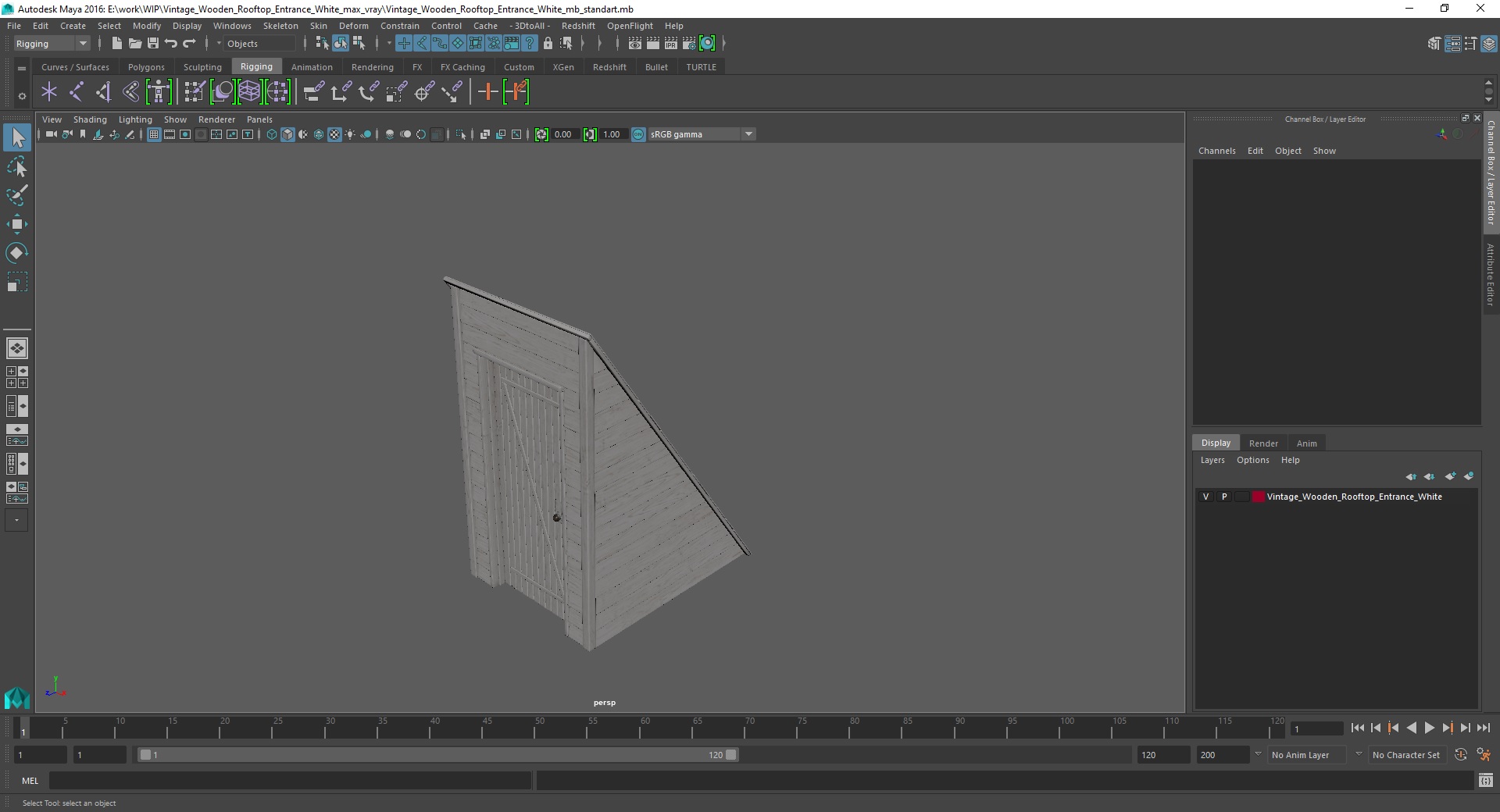Image resolution: width=1500 pixels, height=812 pixels.
Task: Click the MEL command line label
Action: pos(30,780)
